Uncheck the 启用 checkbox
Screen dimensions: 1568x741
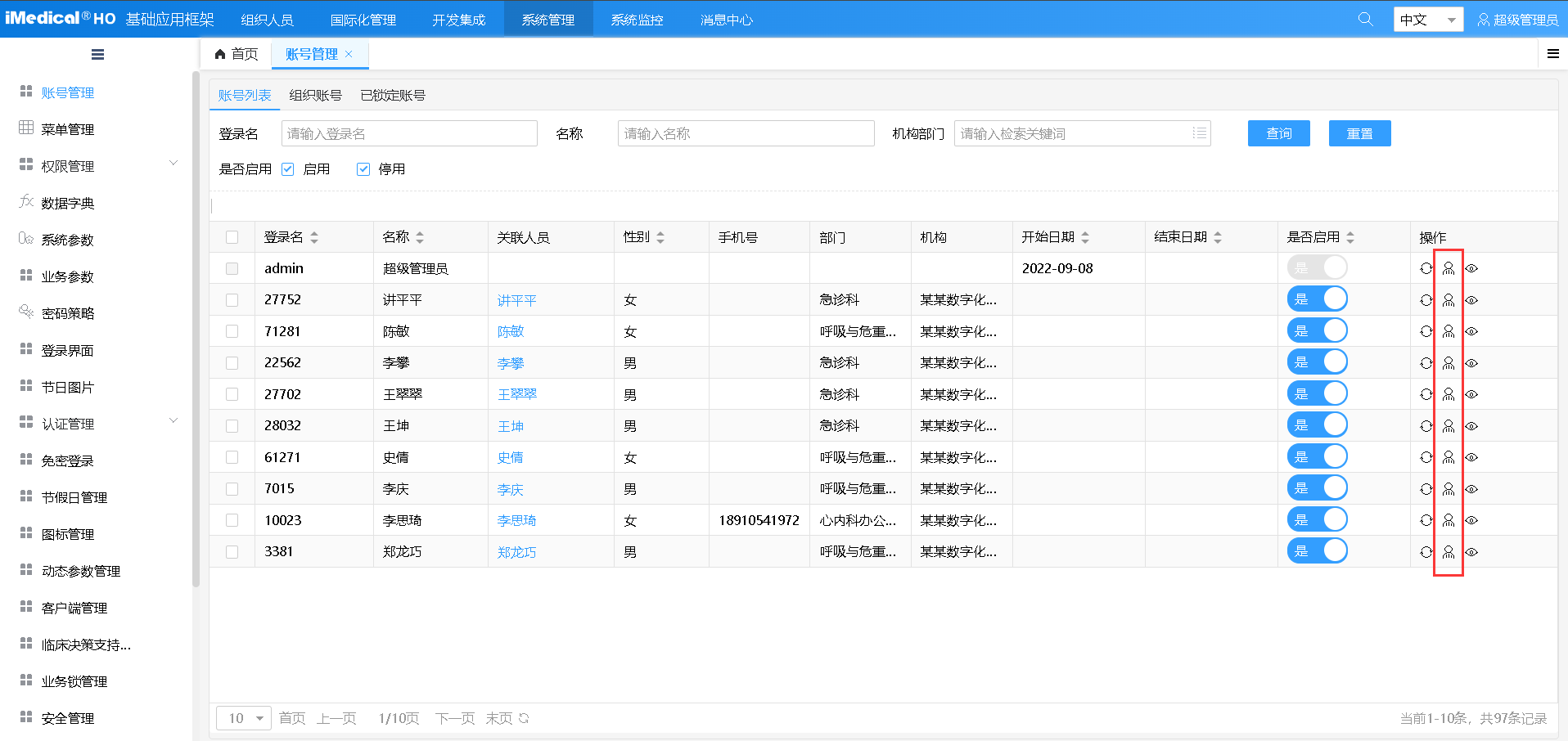[287, 168]
